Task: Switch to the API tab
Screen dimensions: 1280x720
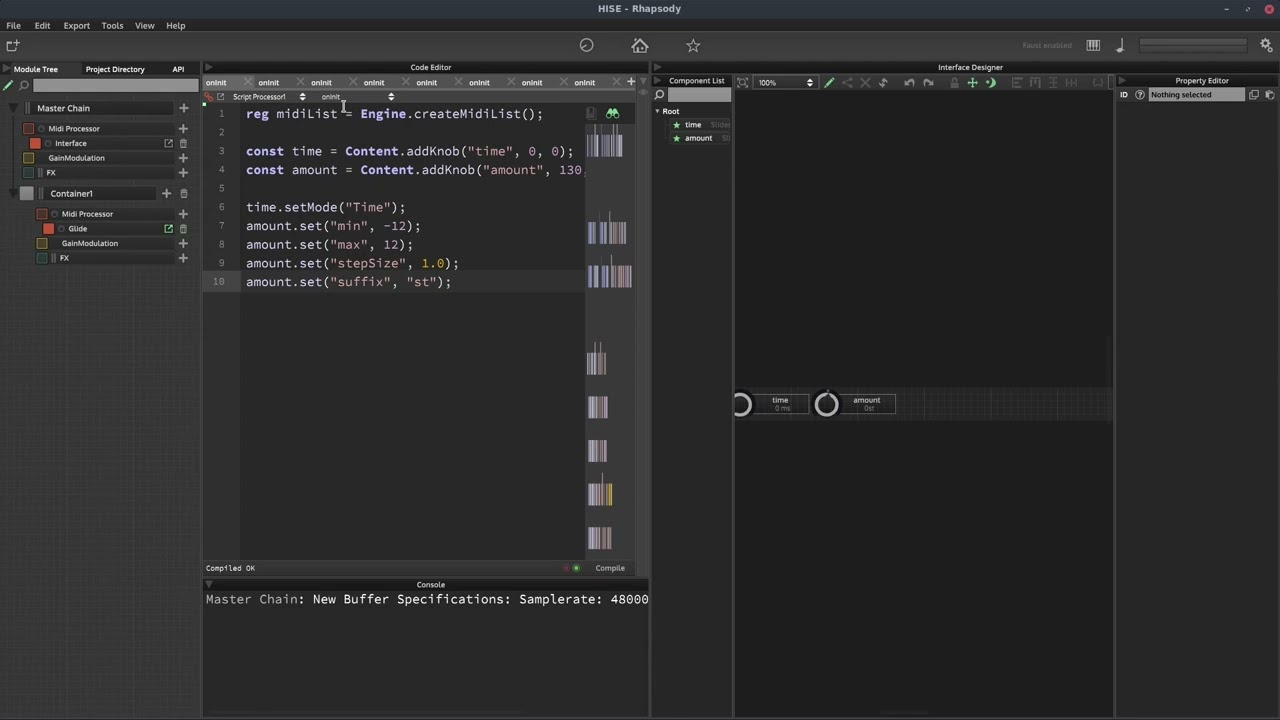Action: click(x=178, y=69)
